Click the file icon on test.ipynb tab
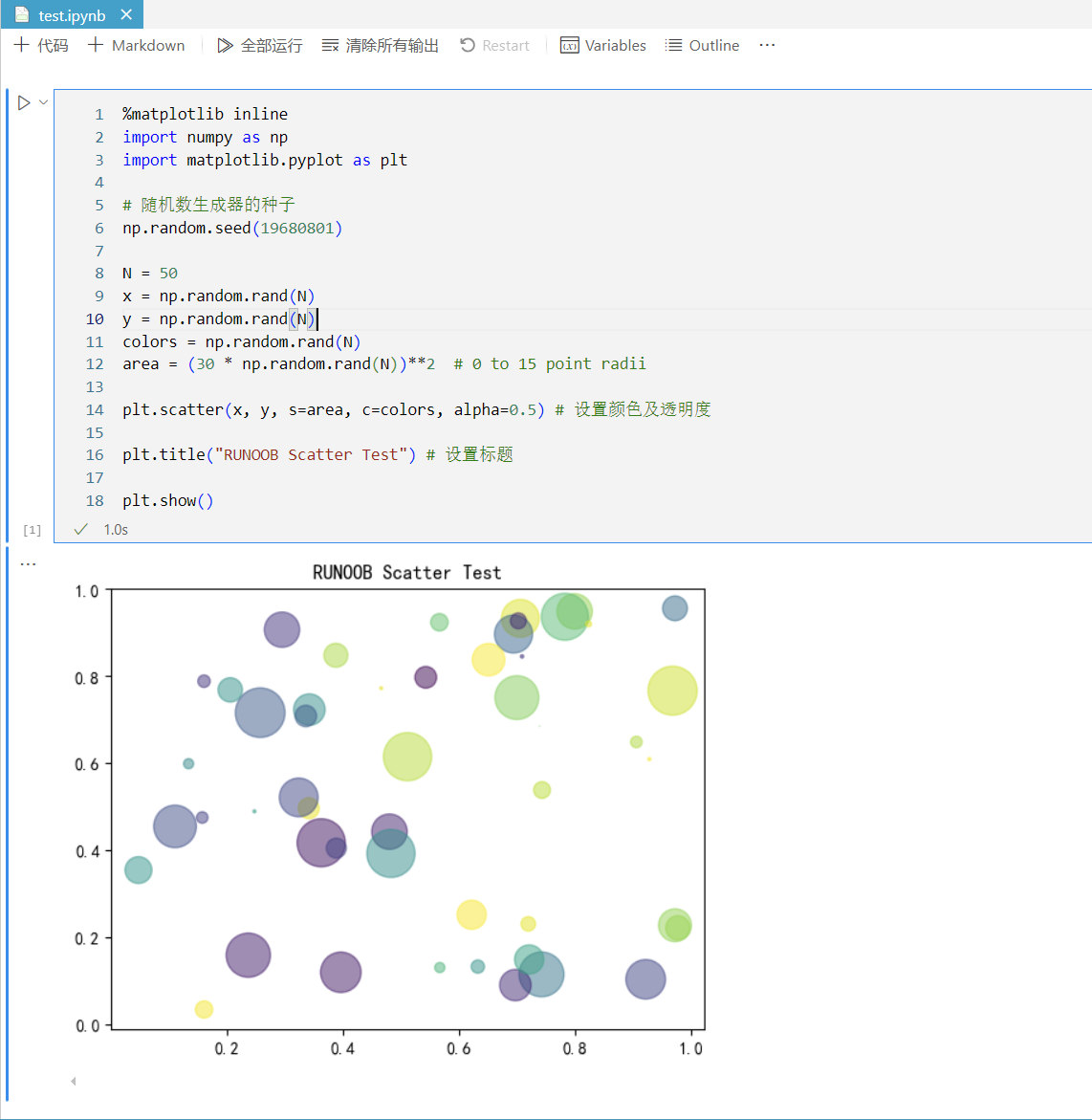The height and width of the screenshot is (1120, 1092). (x=21, y=15)
